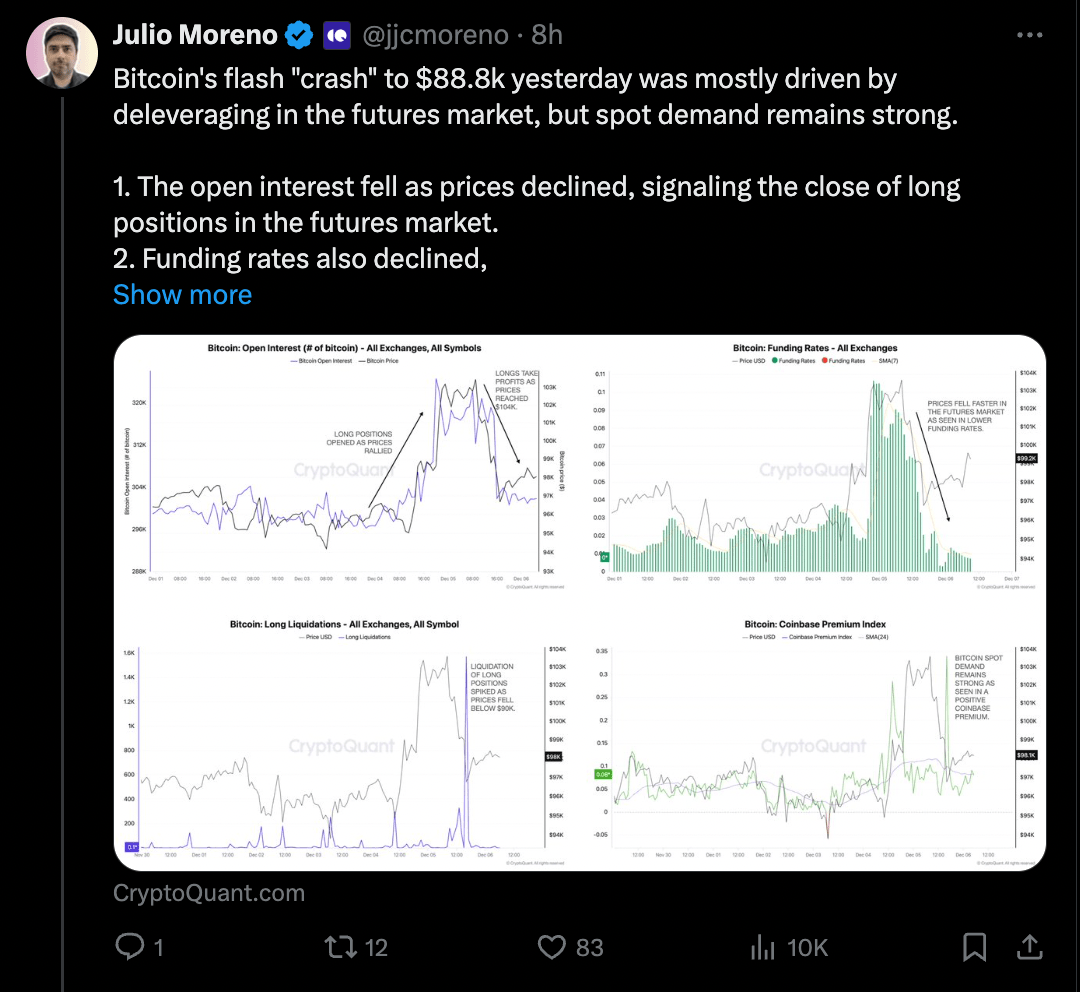Open the more options ellipsis menu

coord(1029,33)
